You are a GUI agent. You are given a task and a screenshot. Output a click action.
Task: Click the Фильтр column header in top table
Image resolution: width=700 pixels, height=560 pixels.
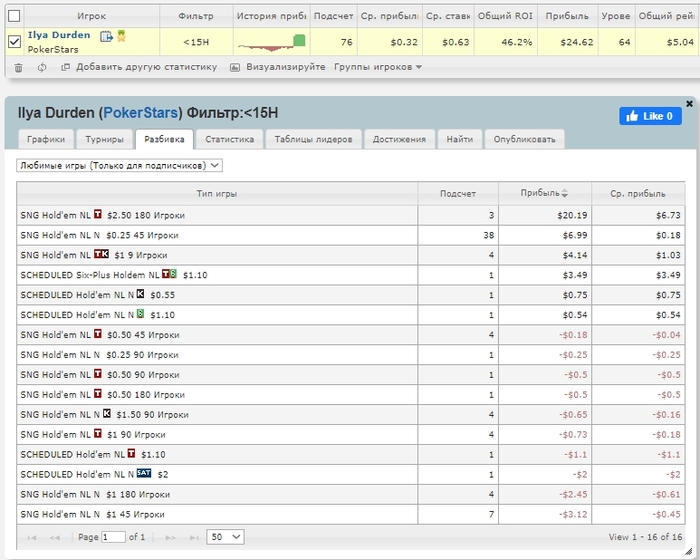196,16
